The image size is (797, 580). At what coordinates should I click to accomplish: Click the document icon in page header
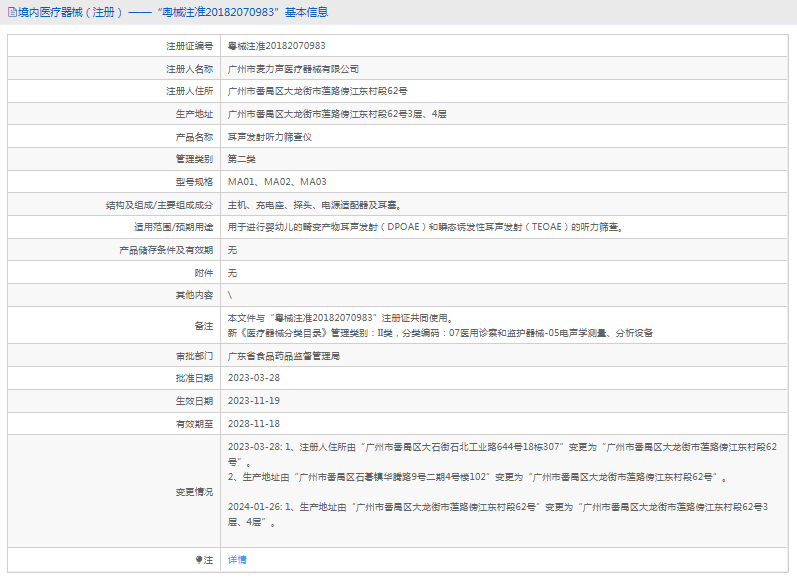(x=10, y=12)
